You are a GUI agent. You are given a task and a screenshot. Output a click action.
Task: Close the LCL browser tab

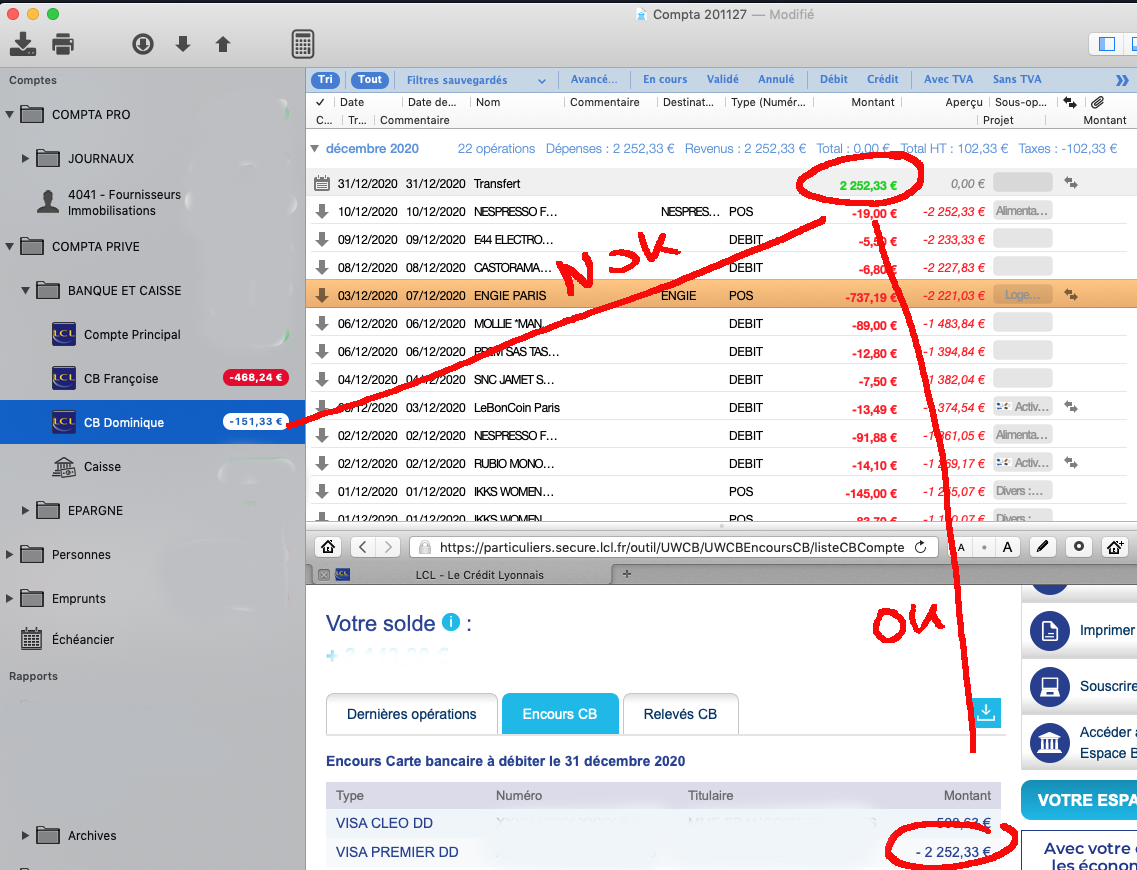(x=324, y=574)
